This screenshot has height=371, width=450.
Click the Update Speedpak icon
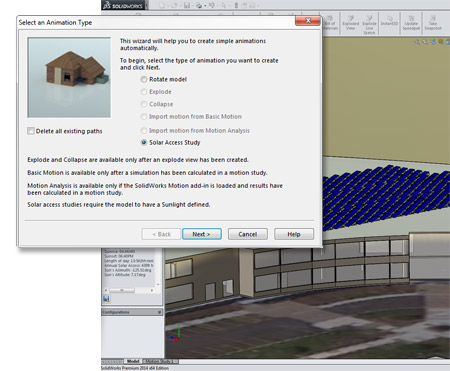[411, 23]
